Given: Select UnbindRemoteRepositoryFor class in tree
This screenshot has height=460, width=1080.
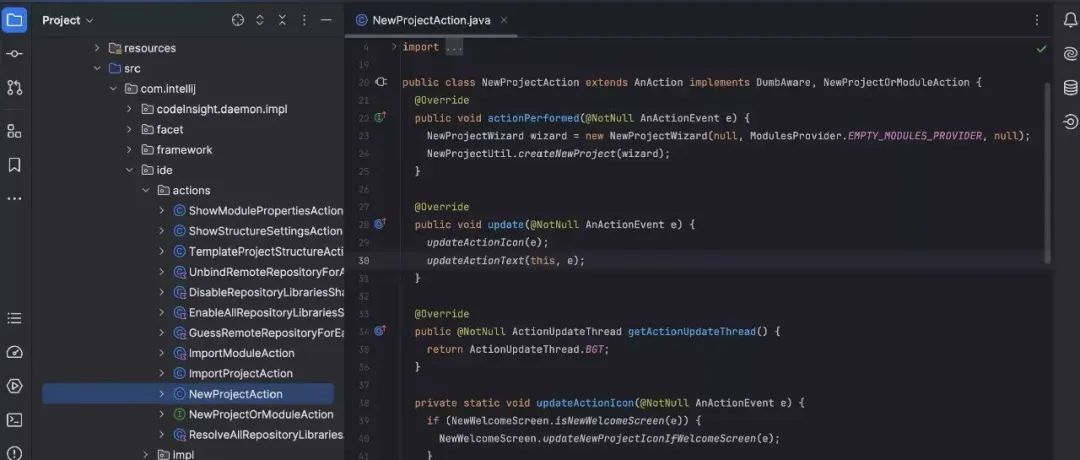Looking at the screenshot, I should [267, 272].
